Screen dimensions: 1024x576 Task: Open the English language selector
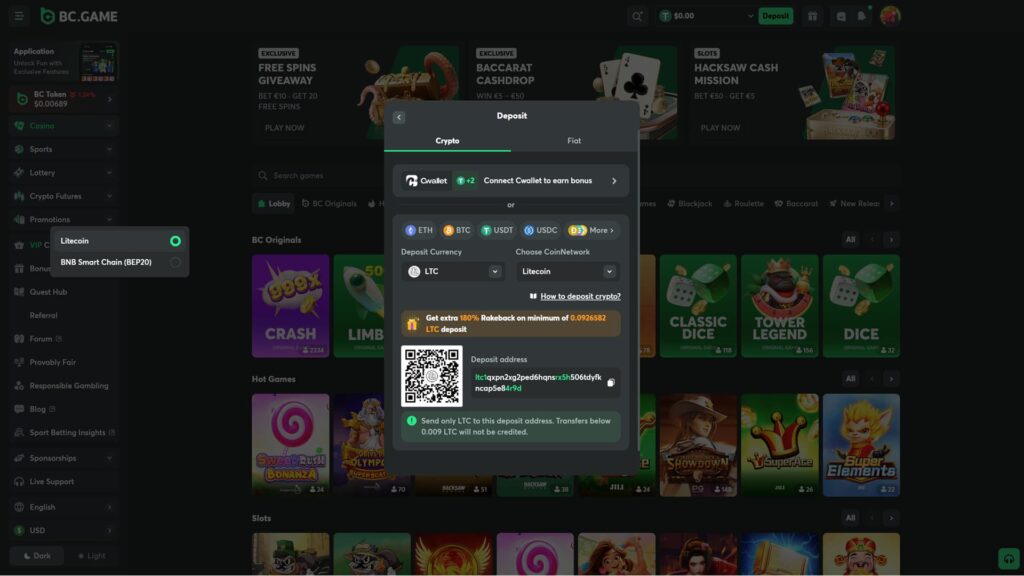(63, 507)
